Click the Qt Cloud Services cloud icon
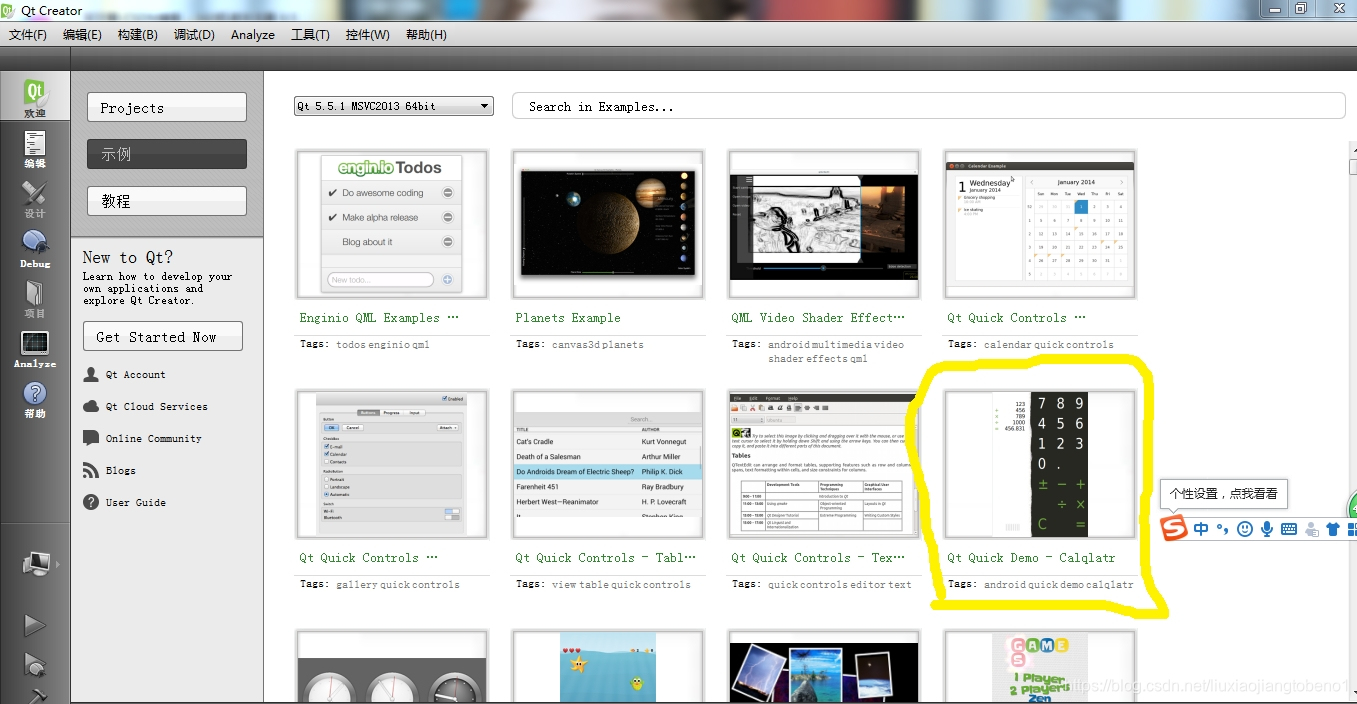The image size is (1357, 704). (x=91, y=407)
